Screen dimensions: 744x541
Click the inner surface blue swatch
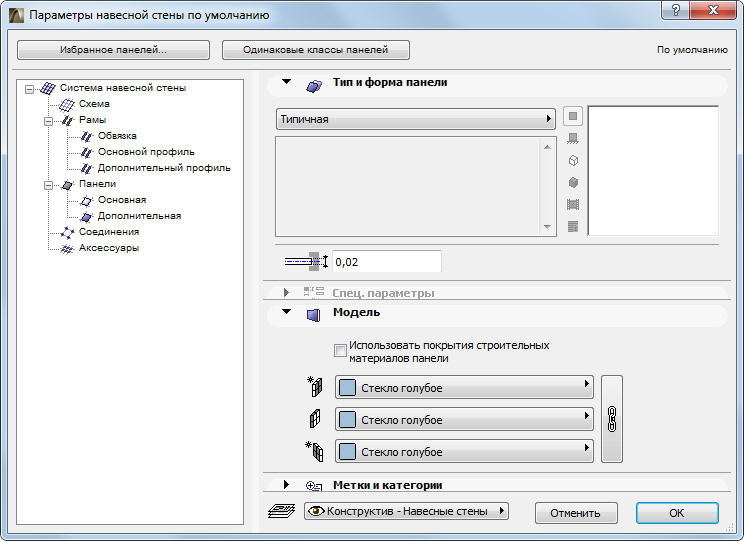tap(347, 451)
